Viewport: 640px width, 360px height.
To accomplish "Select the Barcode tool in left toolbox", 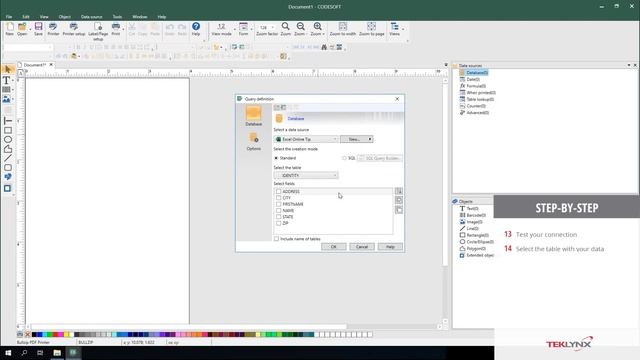I will tap(7, 89).
